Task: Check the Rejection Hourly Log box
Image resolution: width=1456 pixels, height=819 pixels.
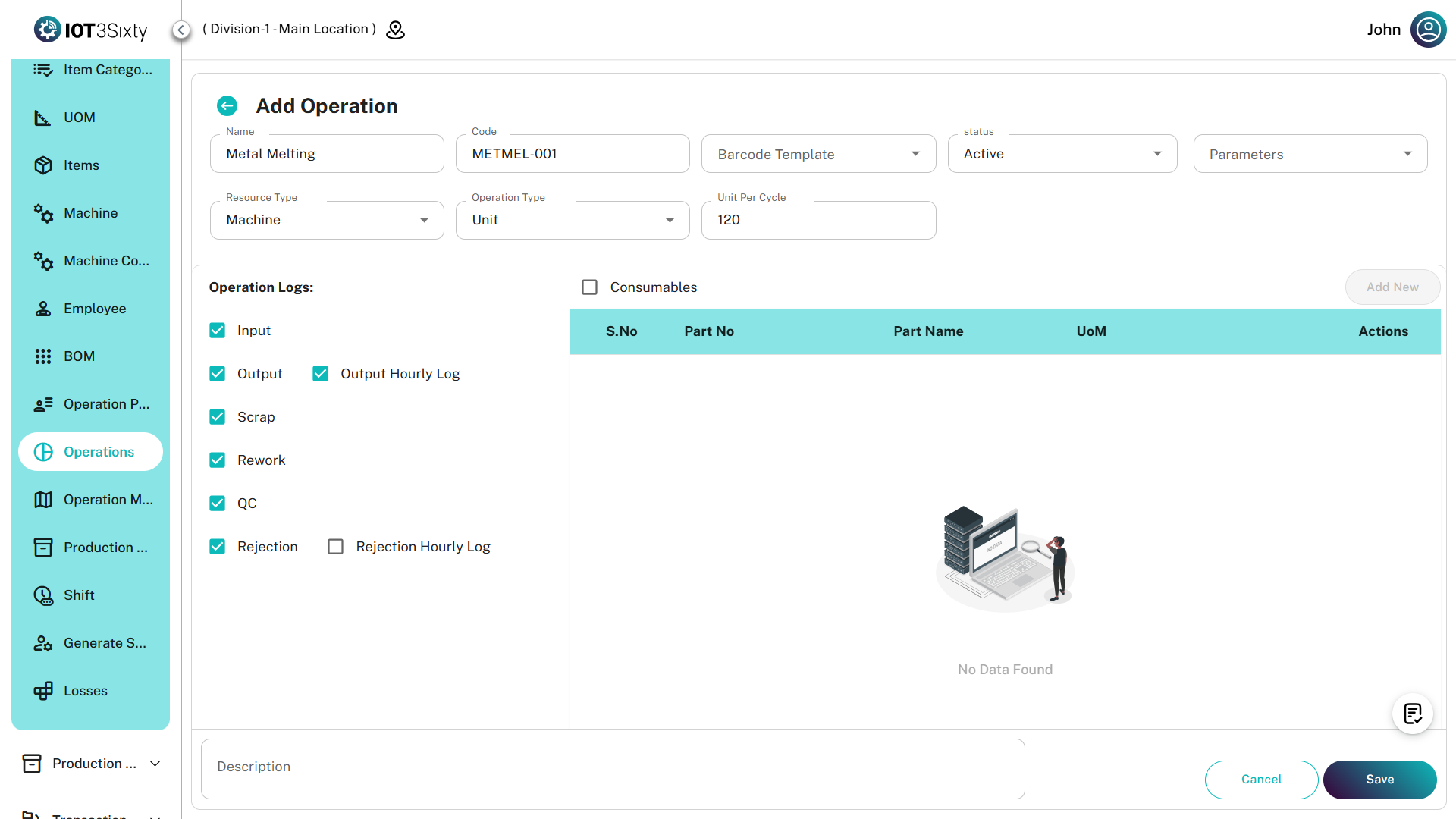Action: [x=335, y=547]
